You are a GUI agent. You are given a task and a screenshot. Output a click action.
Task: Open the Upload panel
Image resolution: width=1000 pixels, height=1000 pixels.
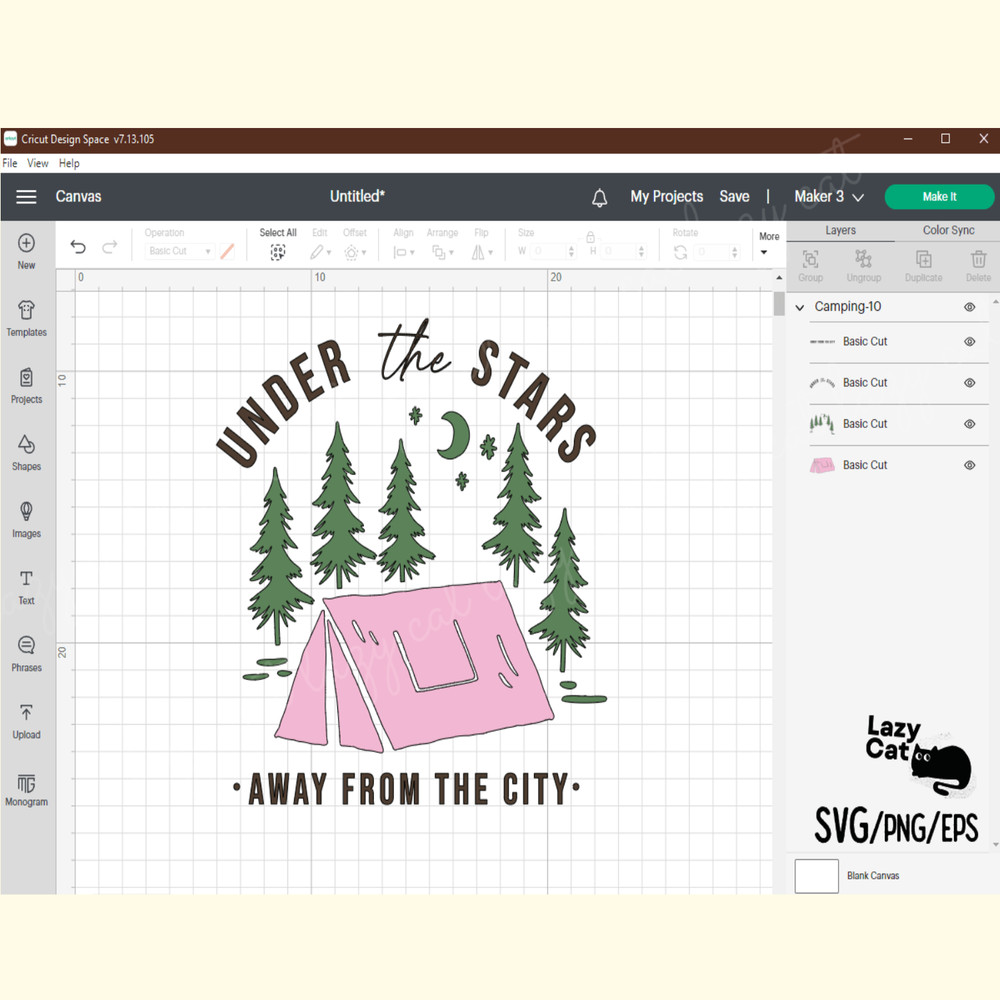[x=26, y=719]
